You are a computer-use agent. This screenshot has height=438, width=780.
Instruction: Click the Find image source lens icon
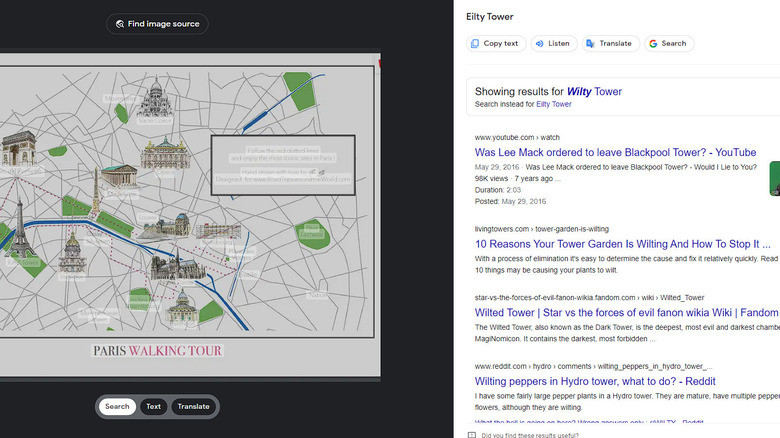[120, 23]
